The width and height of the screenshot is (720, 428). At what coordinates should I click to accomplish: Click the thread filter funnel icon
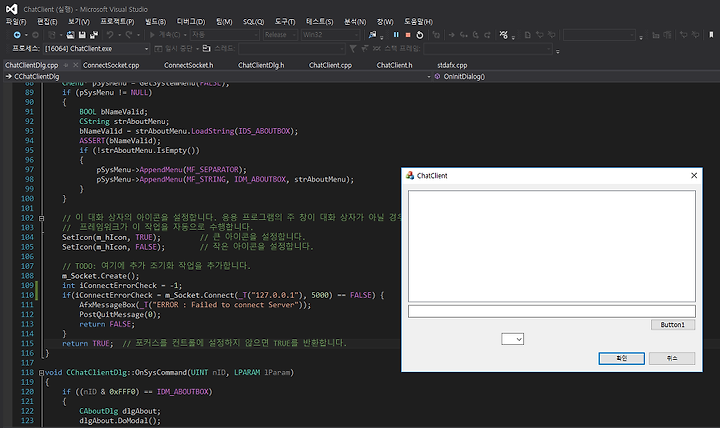353,49
